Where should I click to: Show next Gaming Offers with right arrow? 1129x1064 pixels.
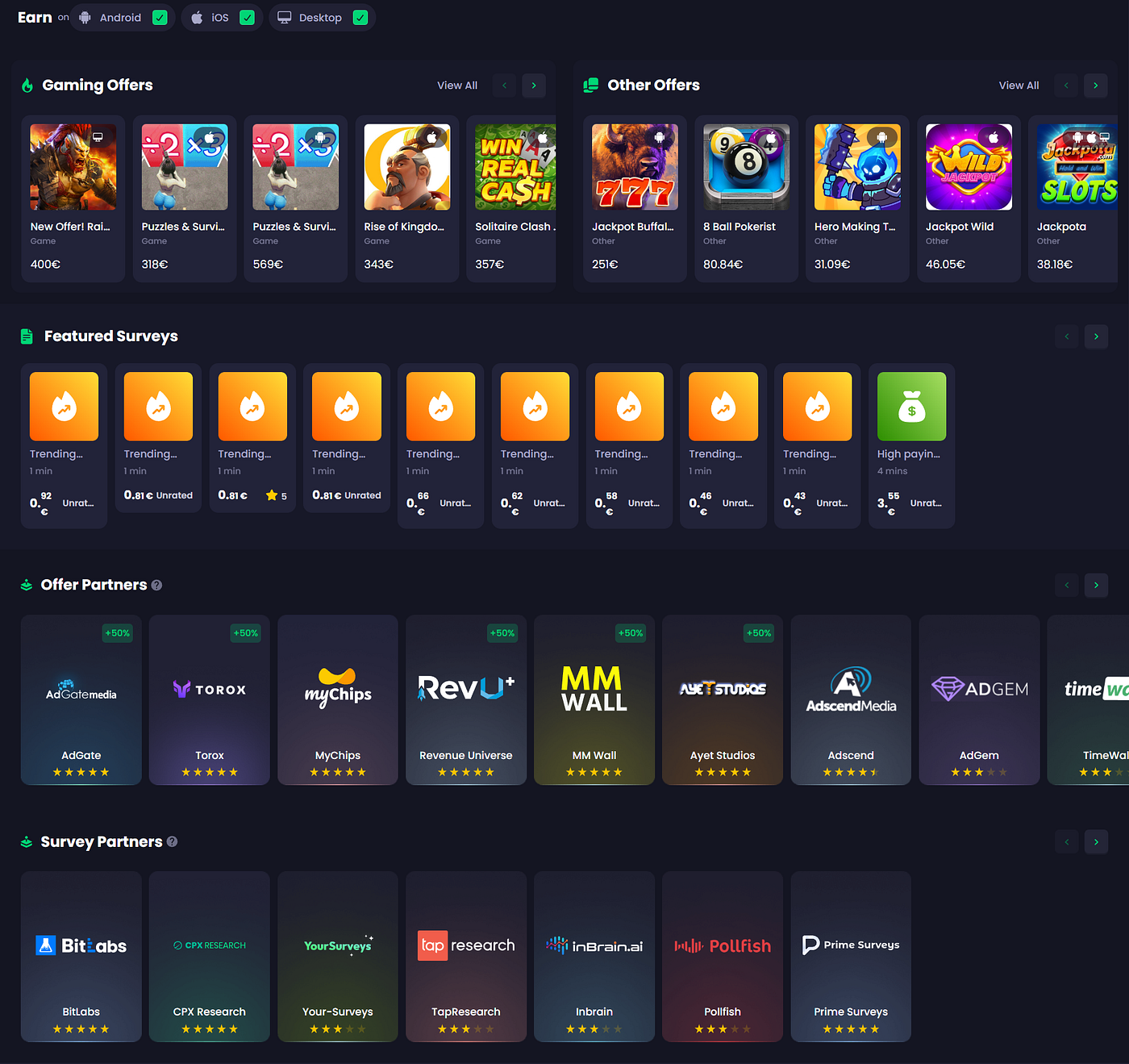(x=533, y=86)
